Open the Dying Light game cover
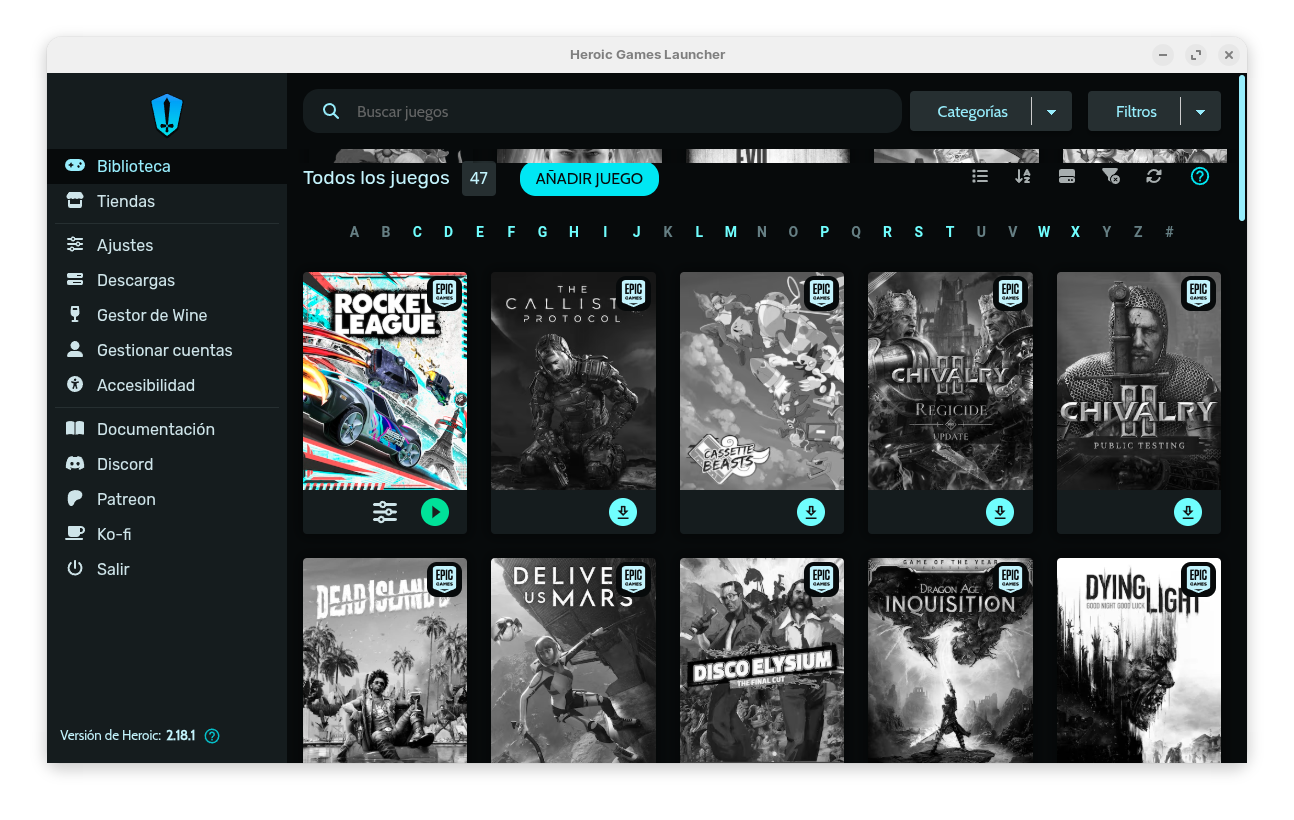This screenshot has width=1294, height=820. click(x=1139, y=660)
